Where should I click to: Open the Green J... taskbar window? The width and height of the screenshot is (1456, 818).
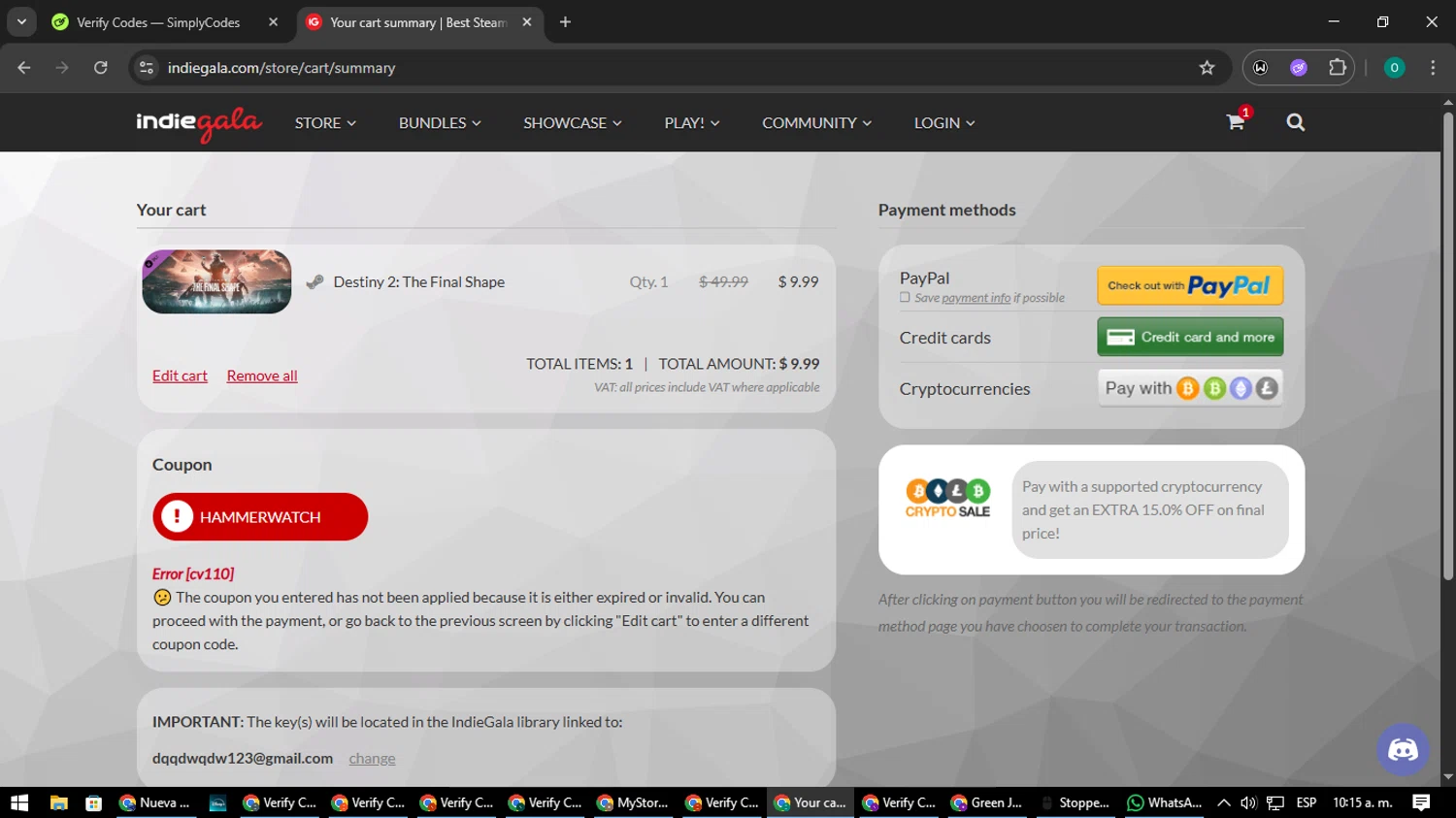coord(986,802)
